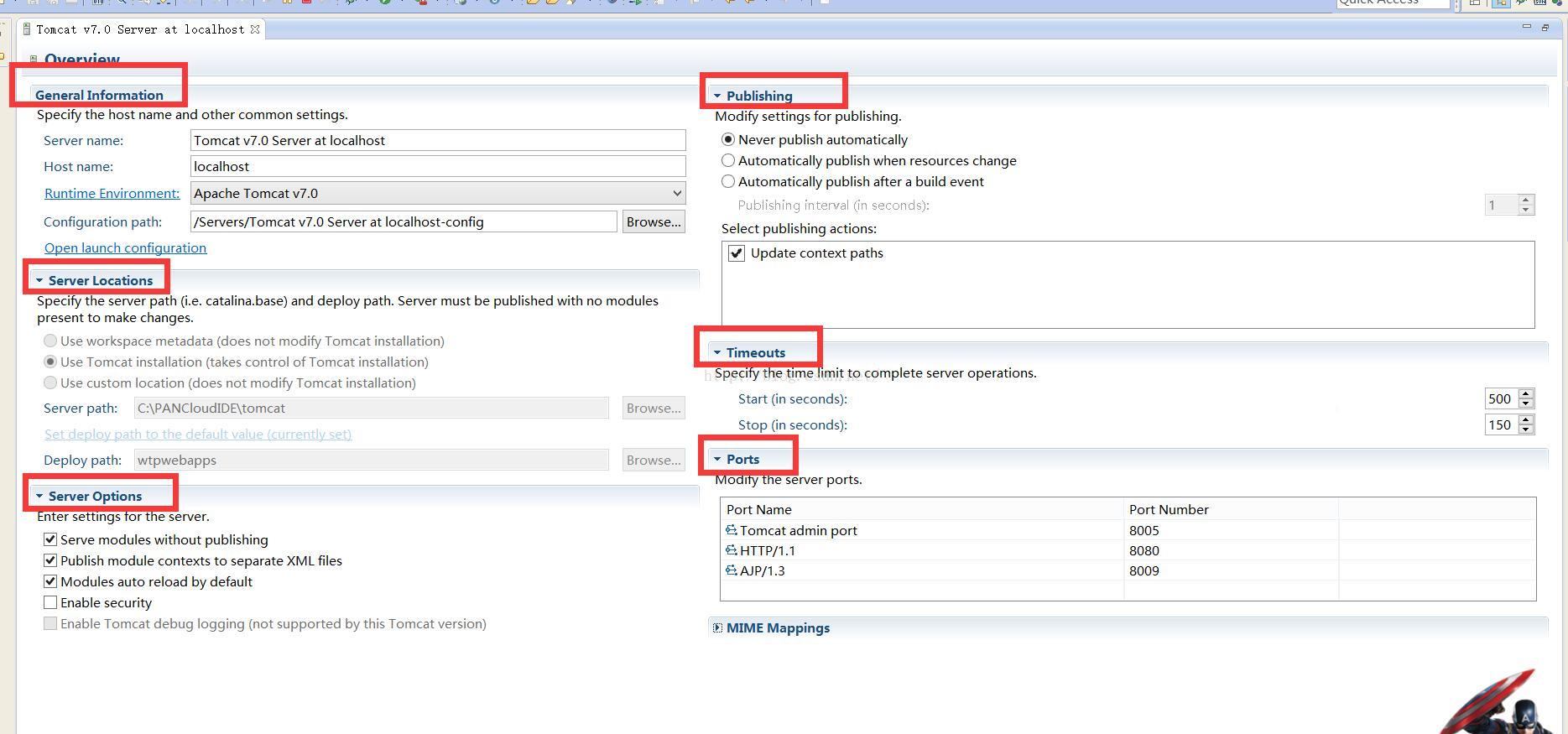
Task: Select the HTTP/1.1 port name
Action: 768,550
